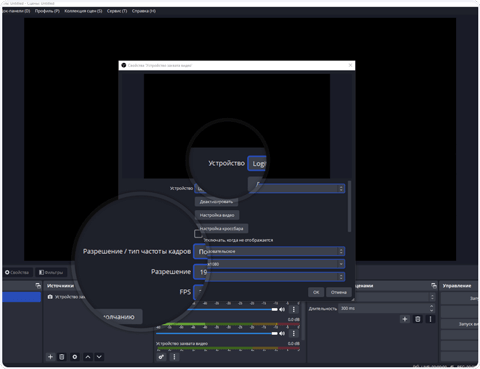Viewport: 480px width, 369px height.
Task: Click the Фильтры source toolbar button
Action: 51,272
